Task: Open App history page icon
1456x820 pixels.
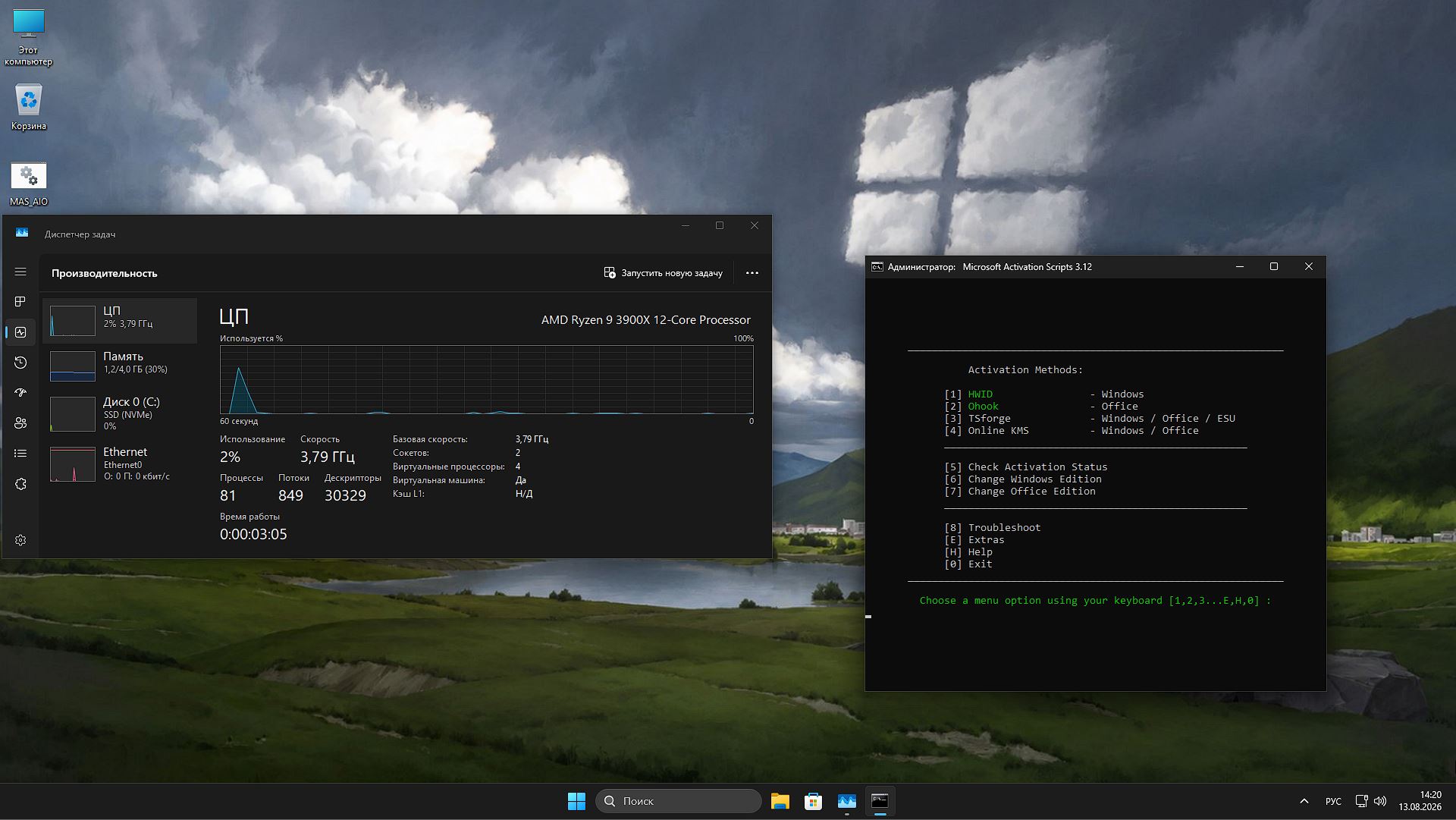Action: point(20,363)
